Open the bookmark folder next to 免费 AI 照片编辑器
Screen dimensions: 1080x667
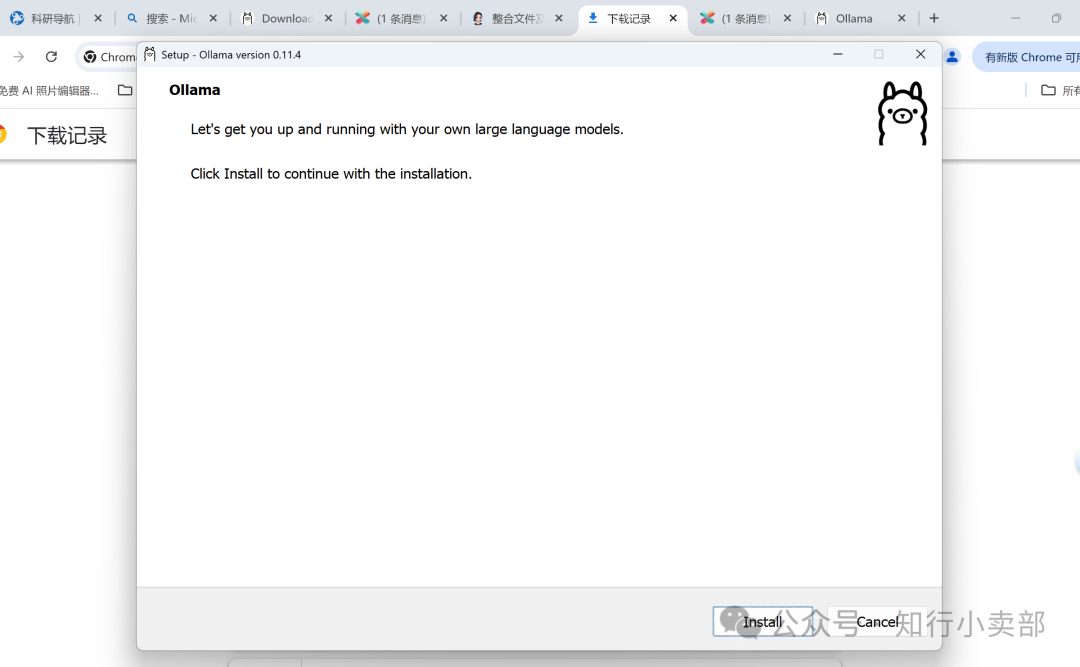(125, 90)
